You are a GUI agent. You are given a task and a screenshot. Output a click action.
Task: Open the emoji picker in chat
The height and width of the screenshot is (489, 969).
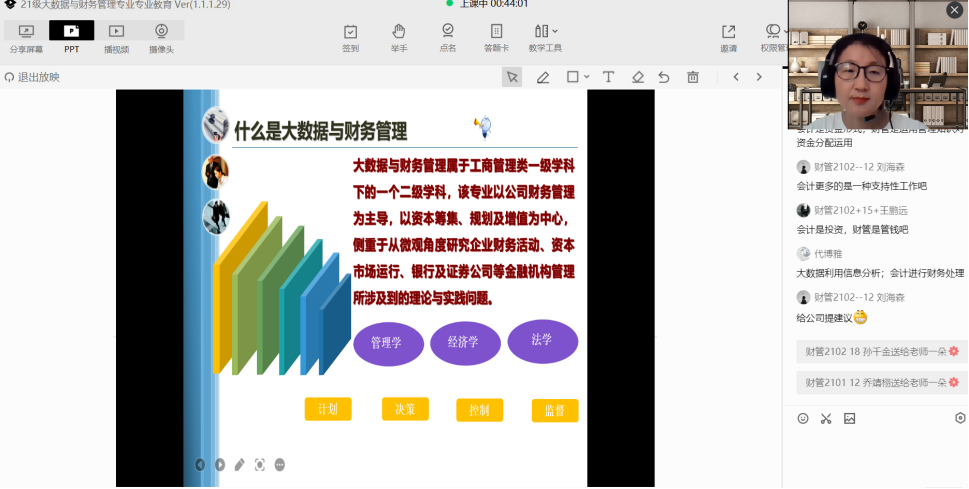[x=803, y=418]
